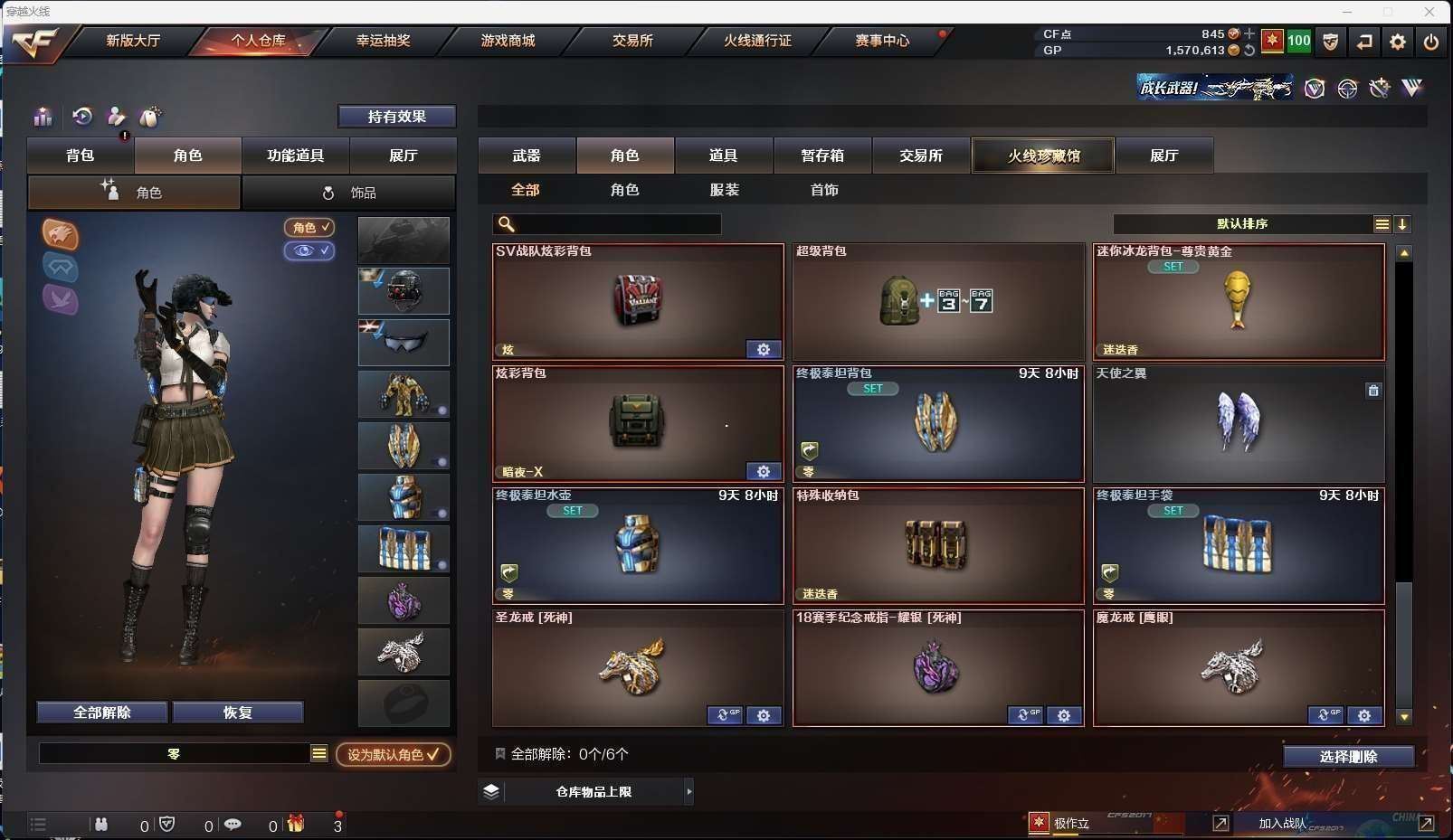Screen dimensions: 1453x840
Task: Click the magnifier search icon
Action: coord(507,224)
